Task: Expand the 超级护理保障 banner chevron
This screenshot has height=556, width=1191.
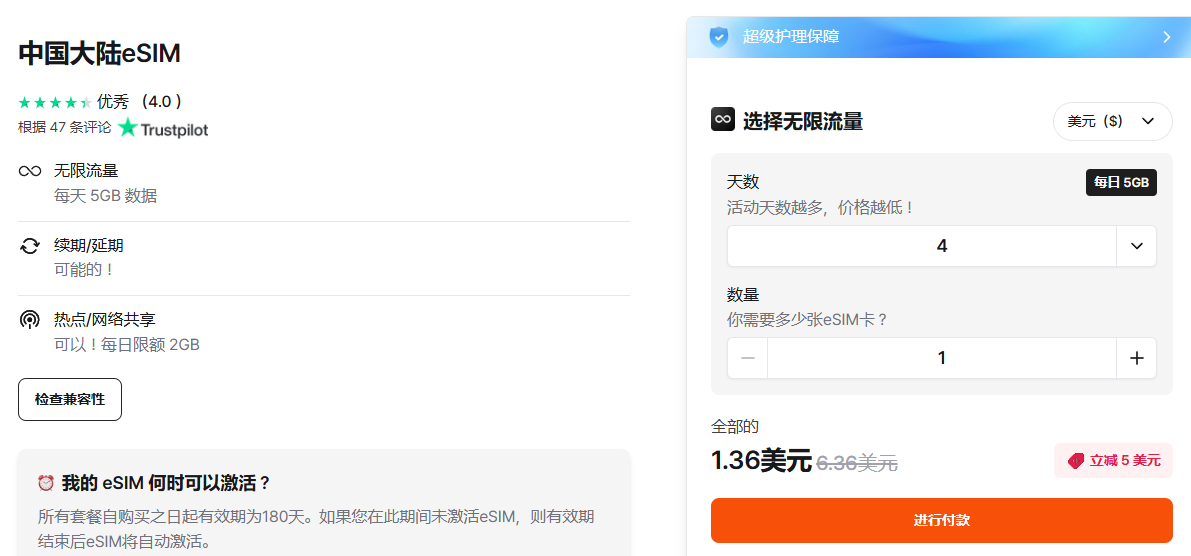Action: point(1166,37)
